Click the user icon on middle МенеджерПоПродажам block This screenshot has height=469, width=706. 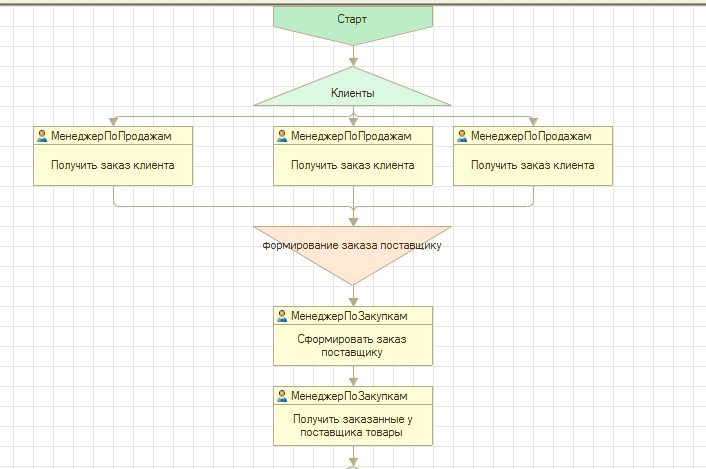pyautogui.click(x=282, y=136)
